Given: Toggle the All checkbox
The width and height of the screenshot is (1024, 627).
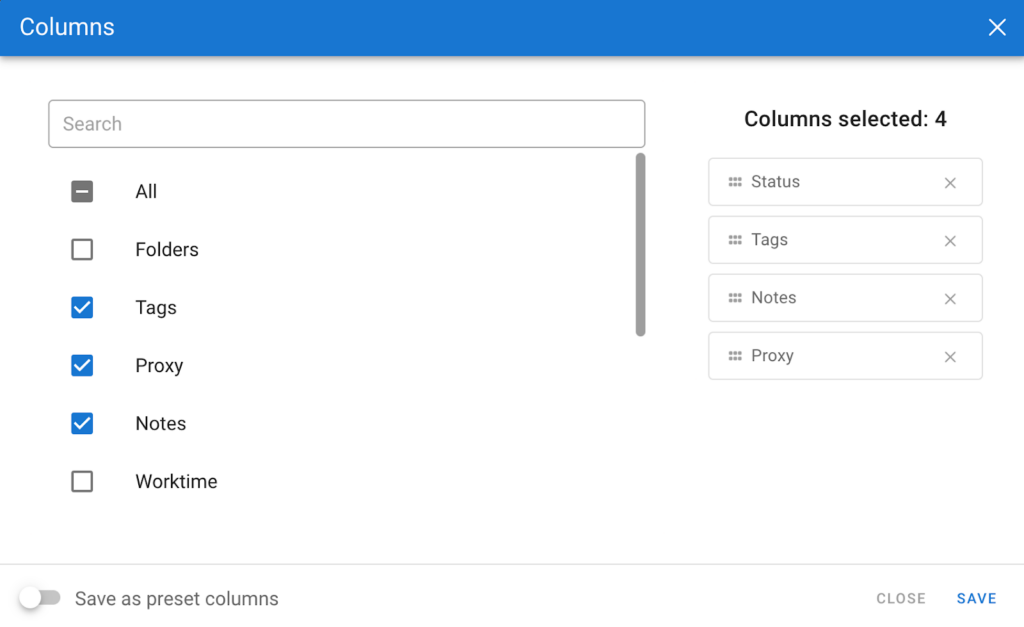Looking at the screenshot, I should pos(82,192).
